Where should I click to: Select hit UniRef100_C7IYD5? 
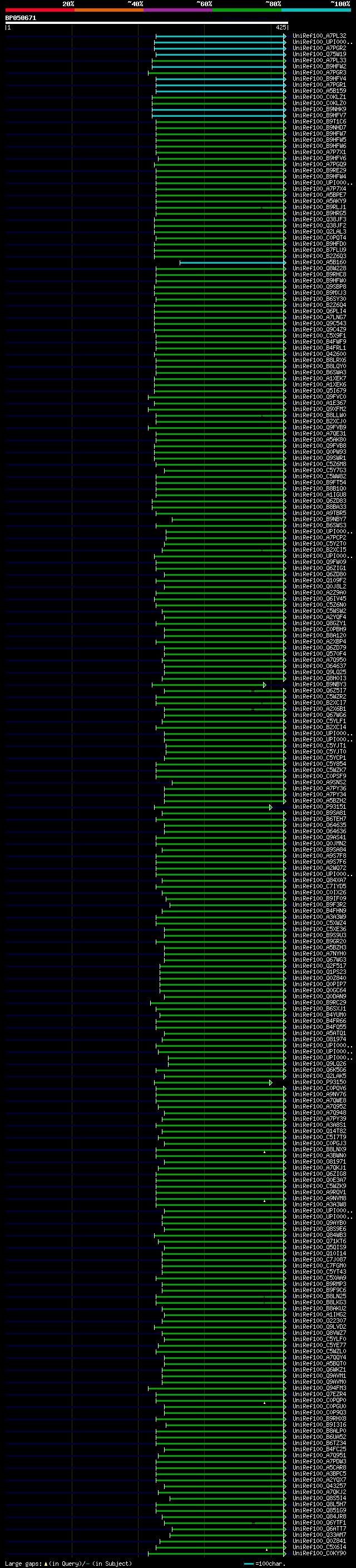[319, 886]
